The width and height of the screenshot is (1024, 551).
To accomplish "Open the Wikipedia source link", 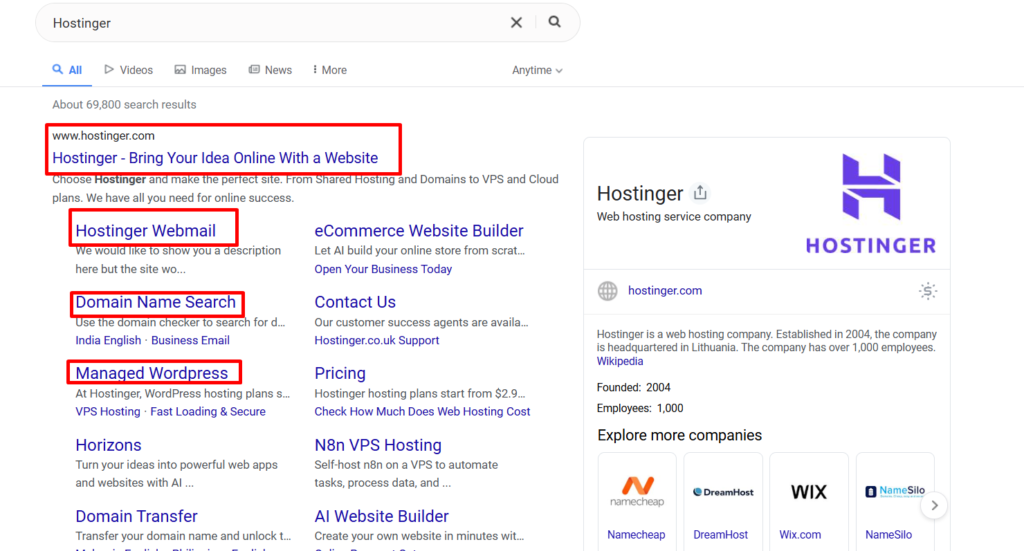I will click(620, 361).
